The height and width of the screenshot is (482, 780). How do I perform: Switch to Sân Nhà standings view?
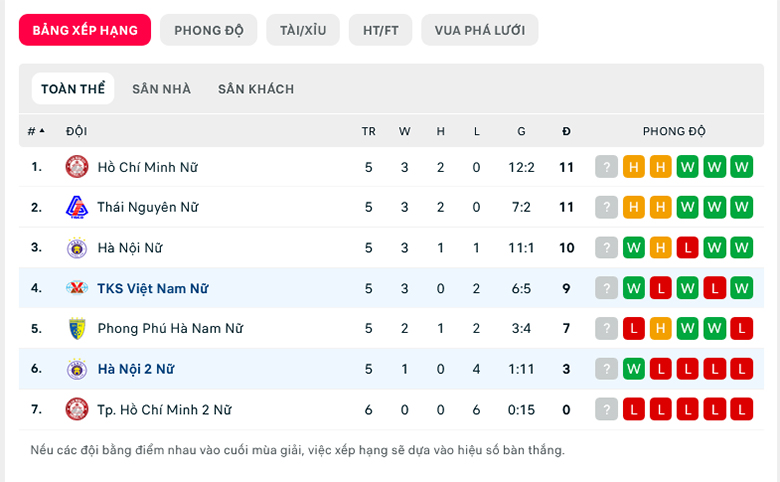point(161,89)
